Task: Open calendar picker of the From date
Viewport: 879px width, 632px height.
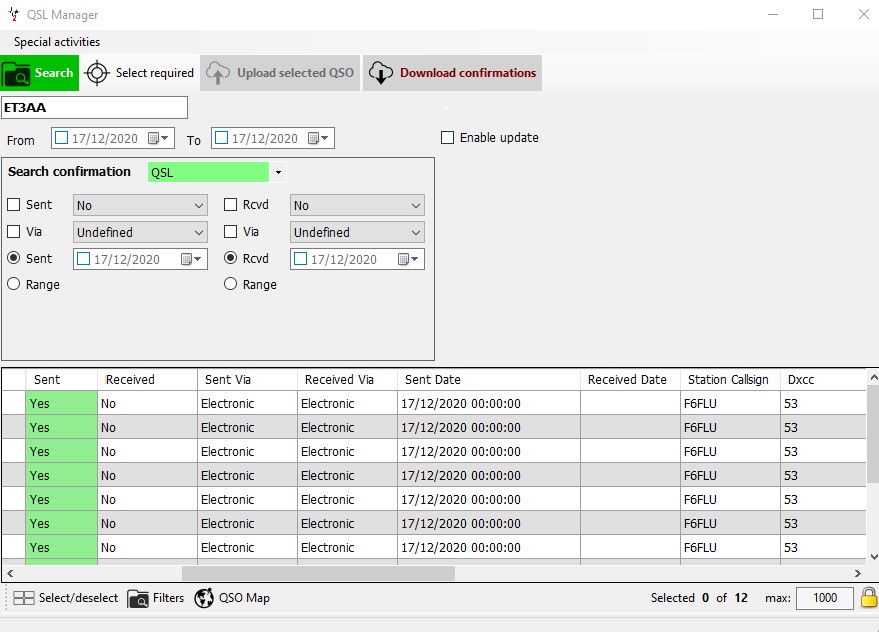Action: pyautogui.click(x=158, y=139)
